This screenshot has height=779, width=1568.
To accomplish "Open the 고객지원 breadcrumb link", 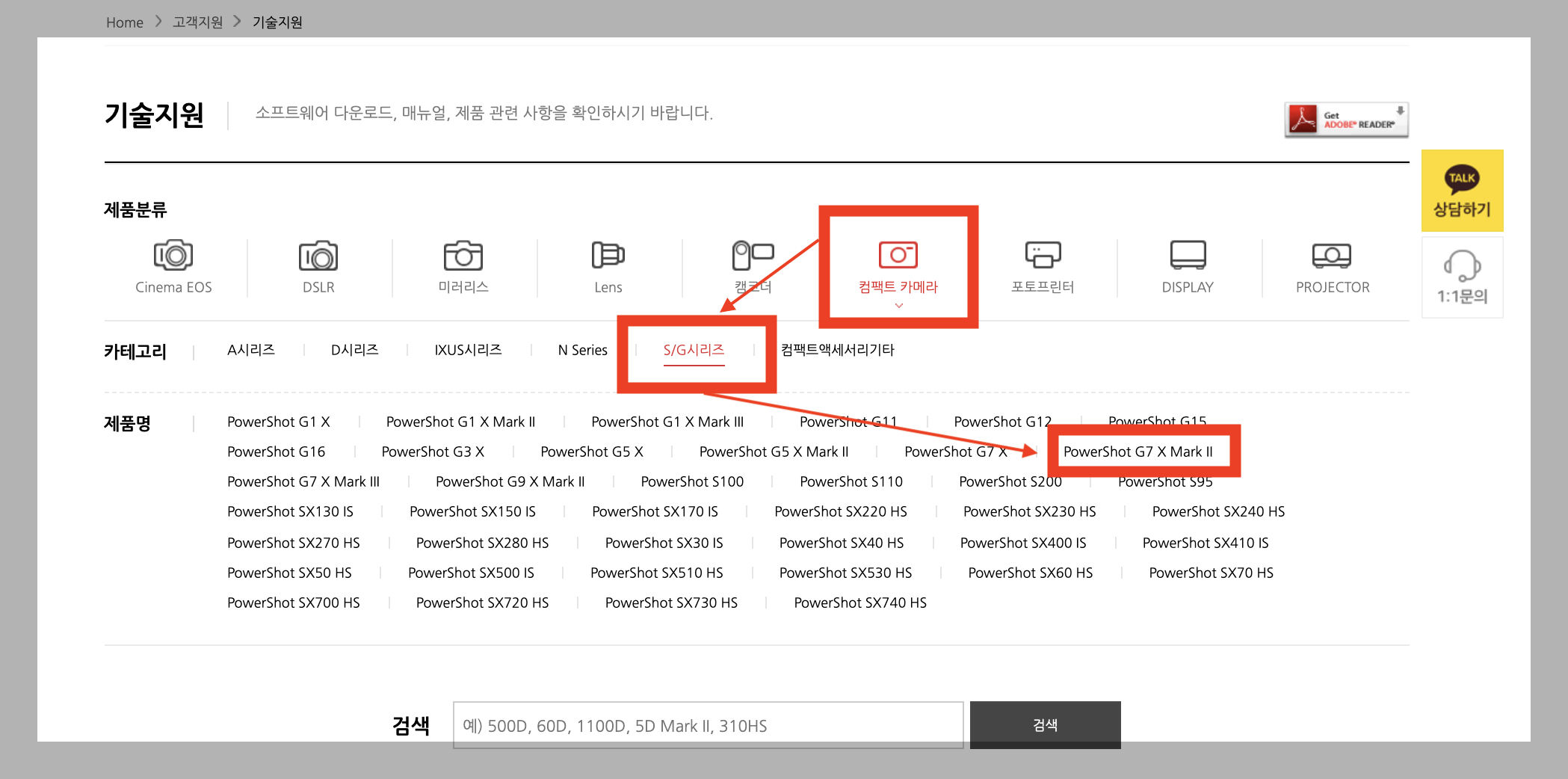I will click(x=198, y=22).
